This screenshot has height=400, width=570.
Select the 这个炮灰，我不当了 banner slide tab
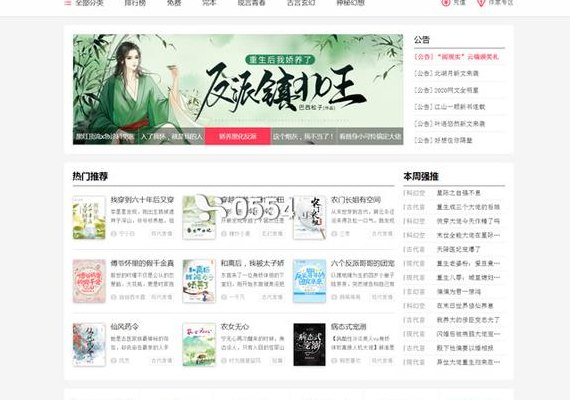304,136
